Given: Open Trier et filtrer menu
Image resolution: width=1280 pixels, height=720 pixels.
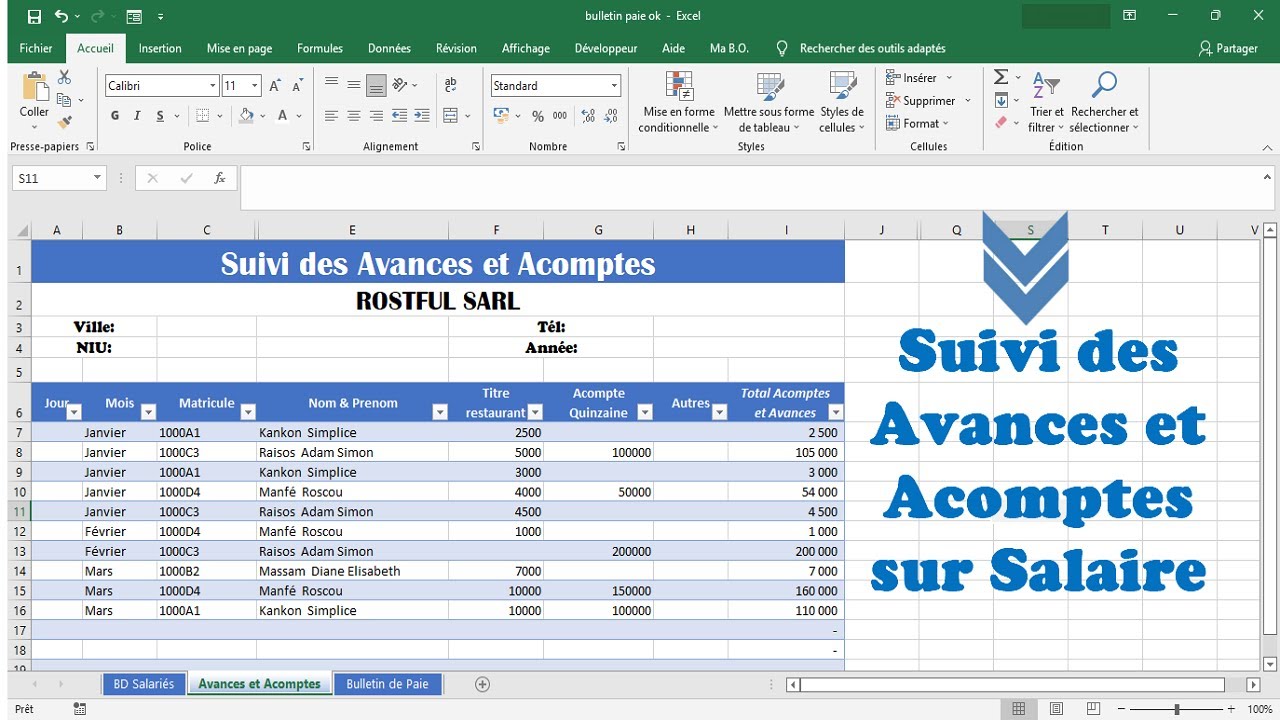Looking at the screenshot, I should [x=1047, y=102].
